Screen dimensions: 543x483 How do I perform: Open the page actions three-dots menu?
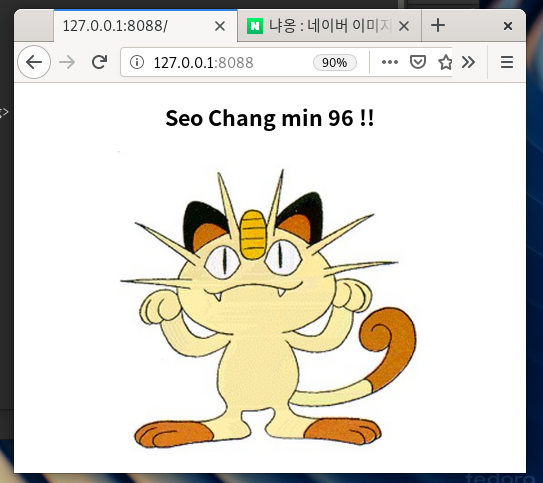point(390,62)
